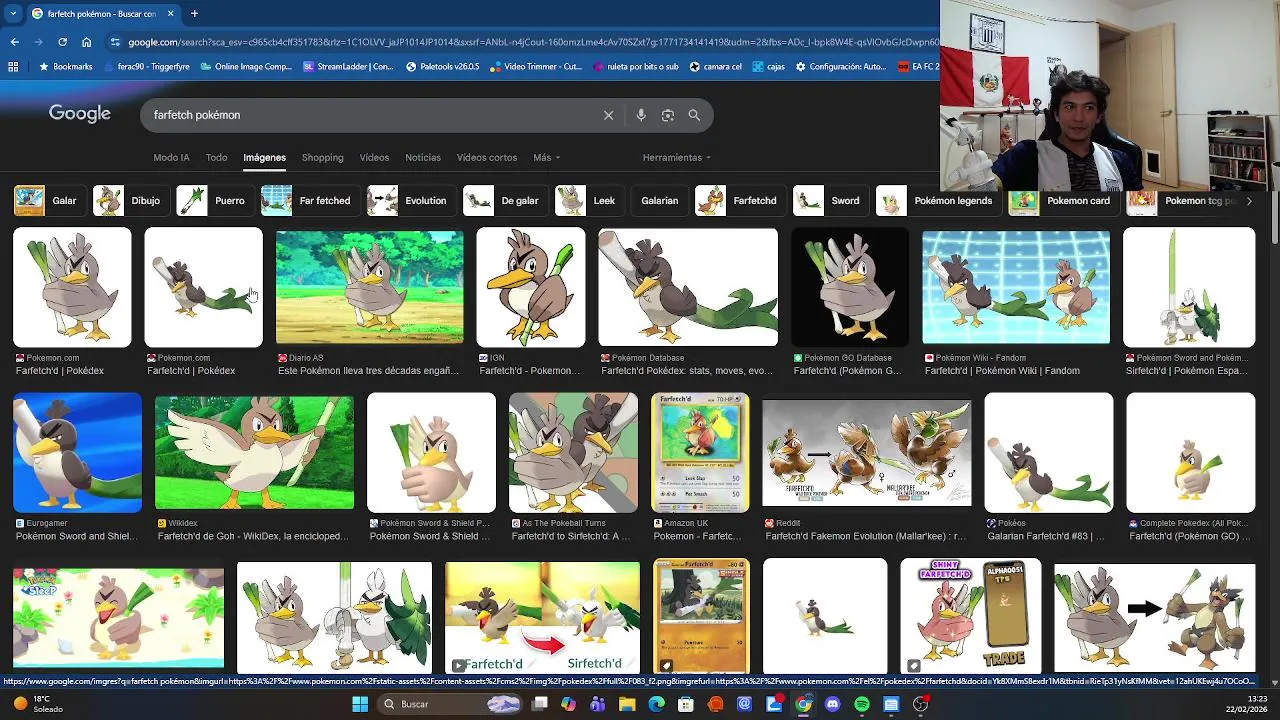The width and height of the screenshot is (1280, 720).
Task: Switch to the Modo IA tab
Action: pyautogui.click(x=171, y=157)
